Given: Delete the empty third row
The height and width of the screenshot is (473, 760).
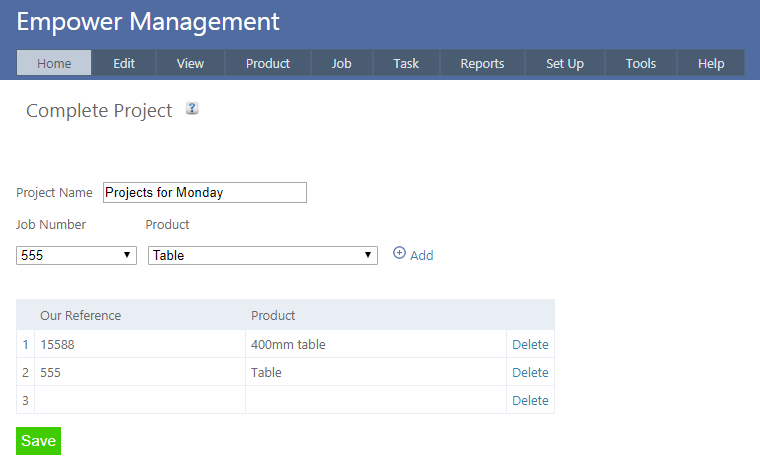Looking at the screenshot, I should (530, 401).
